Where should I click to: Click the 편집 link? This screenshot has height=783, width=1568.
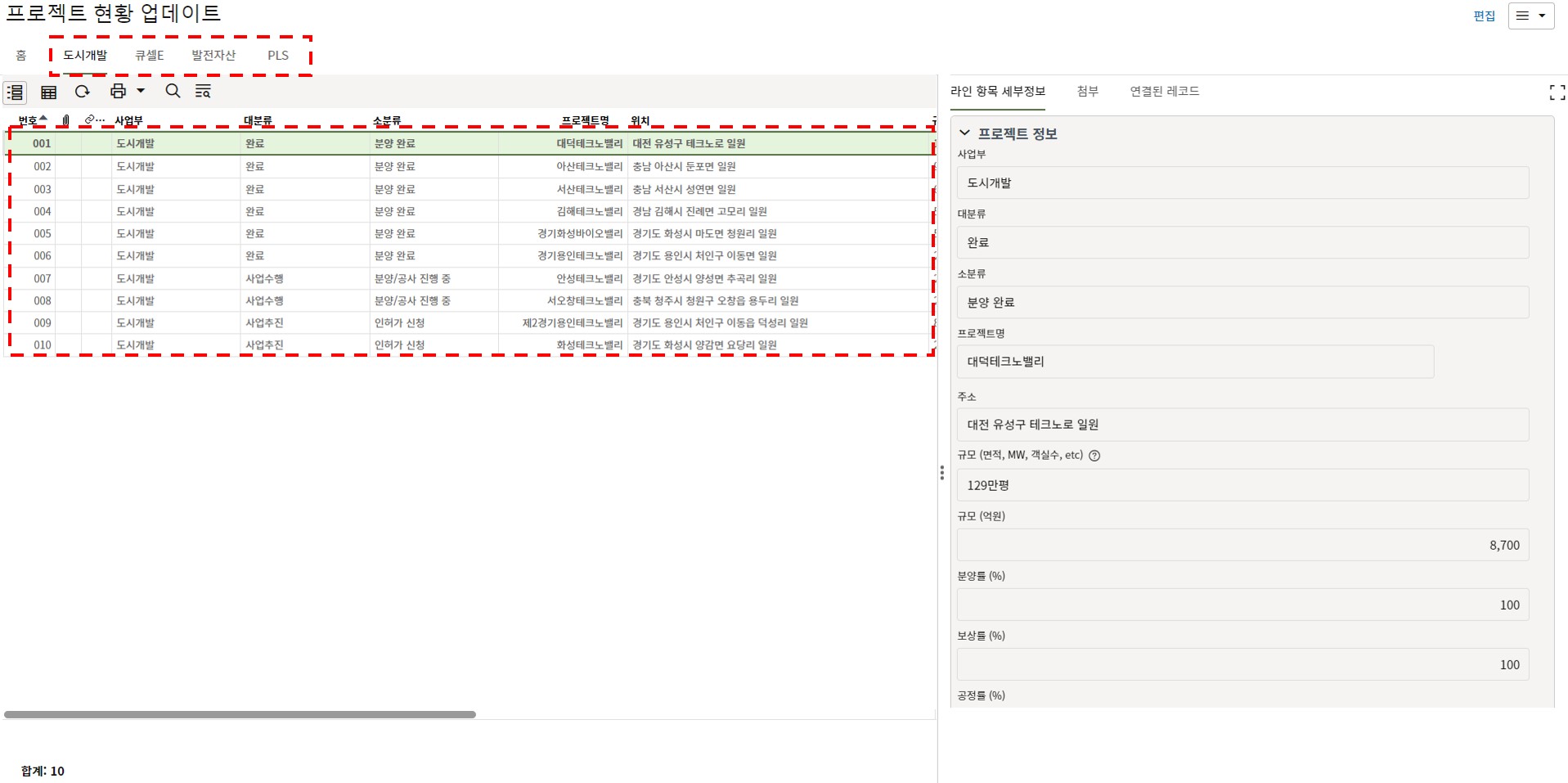point(1484,16)
